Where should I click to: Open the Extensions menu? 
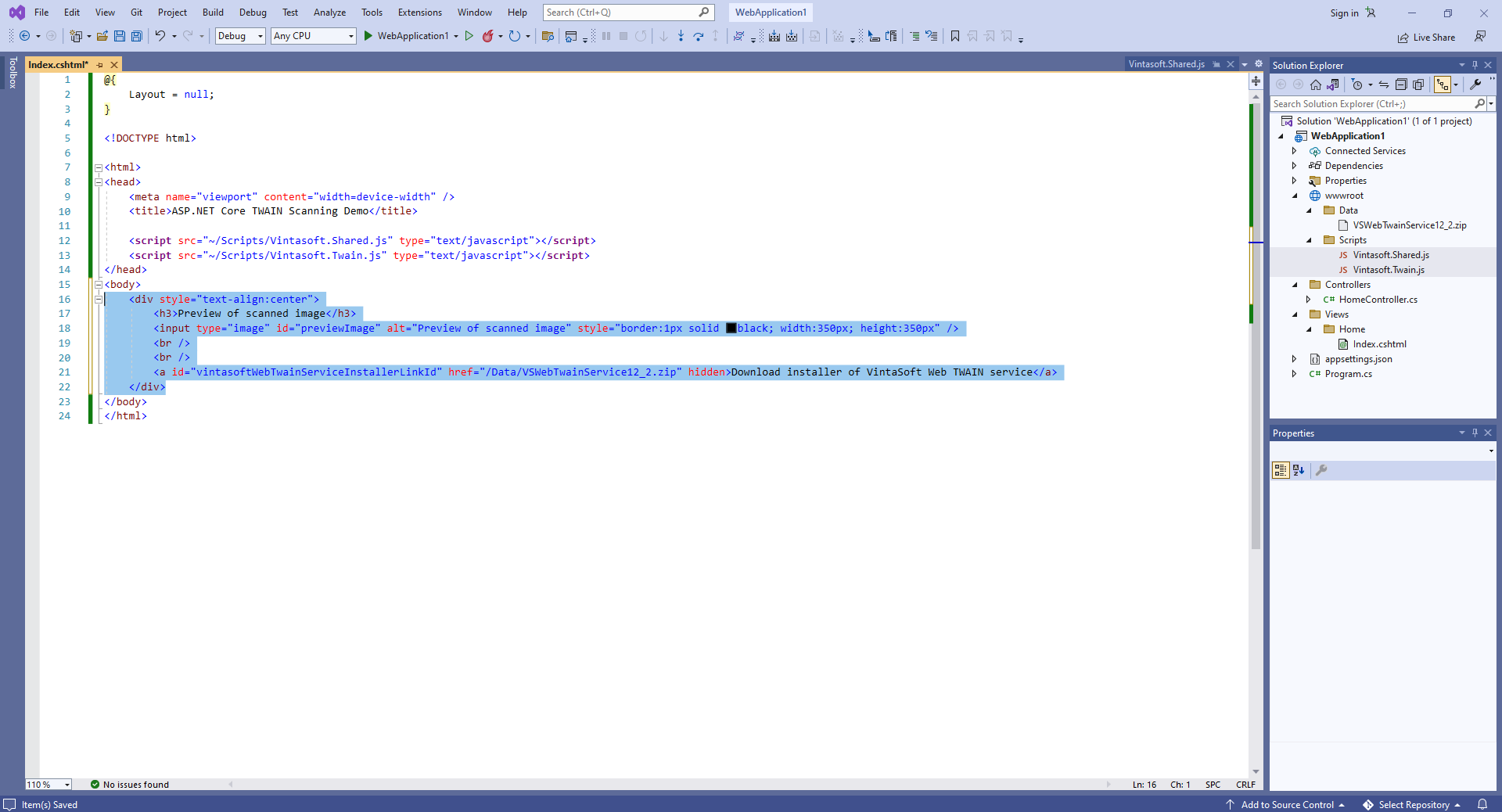[x=419, y=13]
